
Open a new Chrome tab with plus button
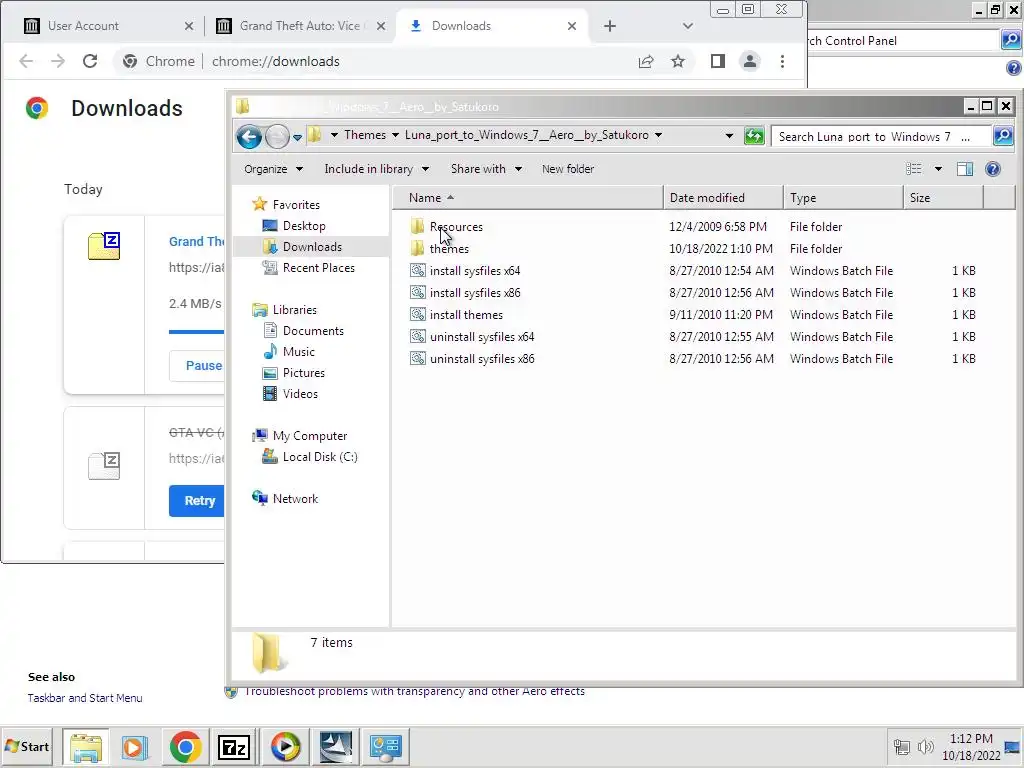[x=609, y=26]
